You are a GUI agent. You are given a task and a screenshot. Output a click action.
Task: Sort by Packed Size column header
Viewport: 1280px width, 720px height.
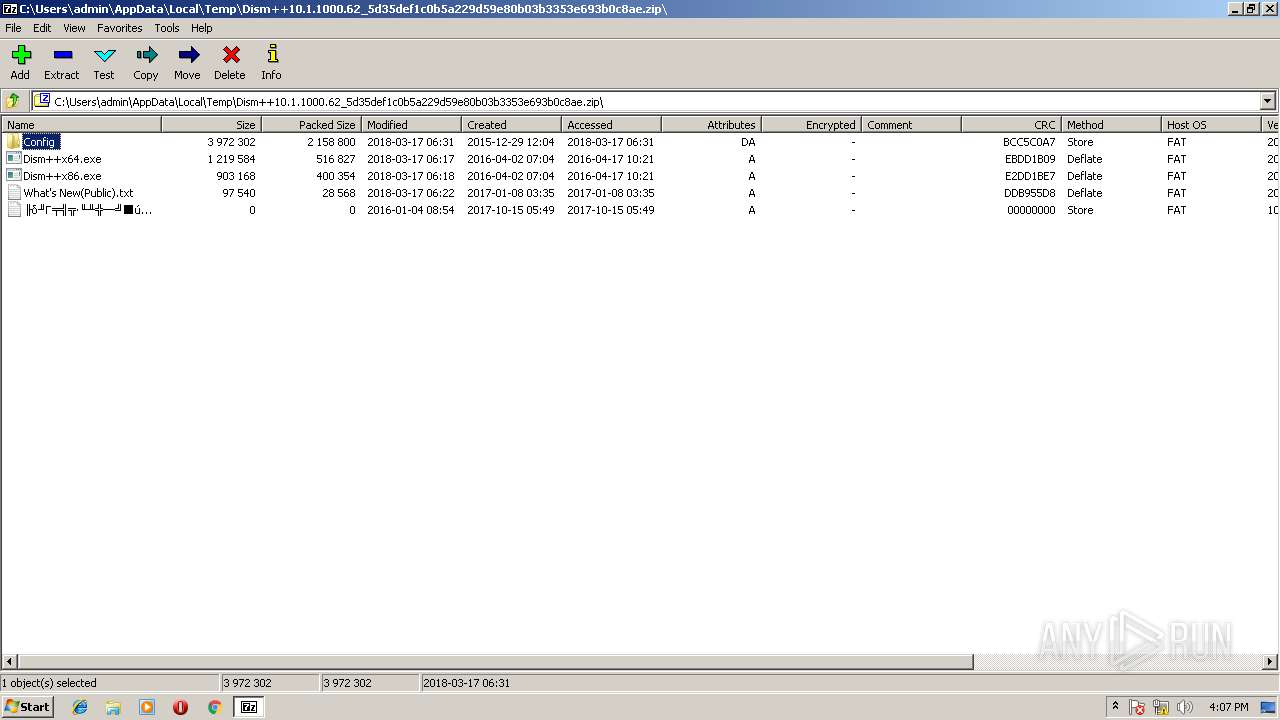pyautogui.click(x=311, y=125)
